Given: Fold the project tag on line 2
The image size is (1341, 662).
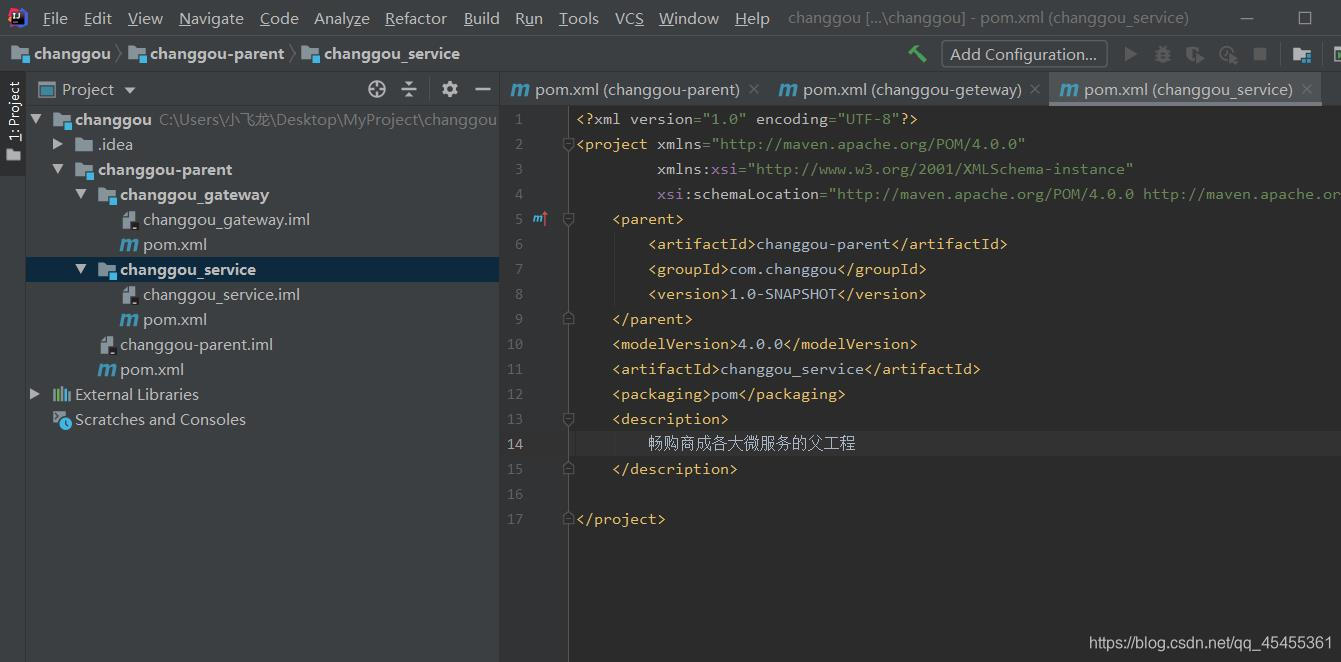Looking at the screenshot, I should [568, 144].
